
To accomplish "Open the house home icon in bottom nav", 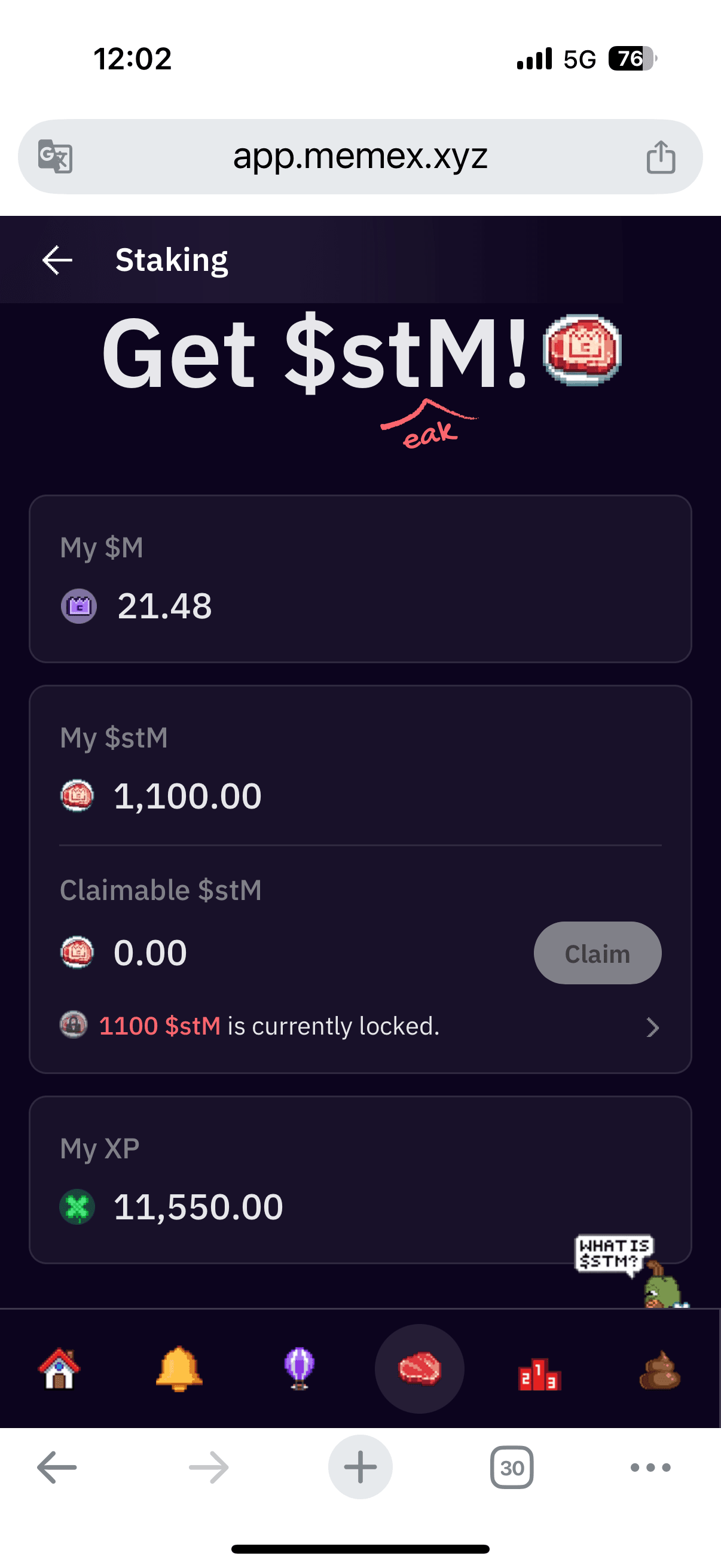I will pos(59,1369).
